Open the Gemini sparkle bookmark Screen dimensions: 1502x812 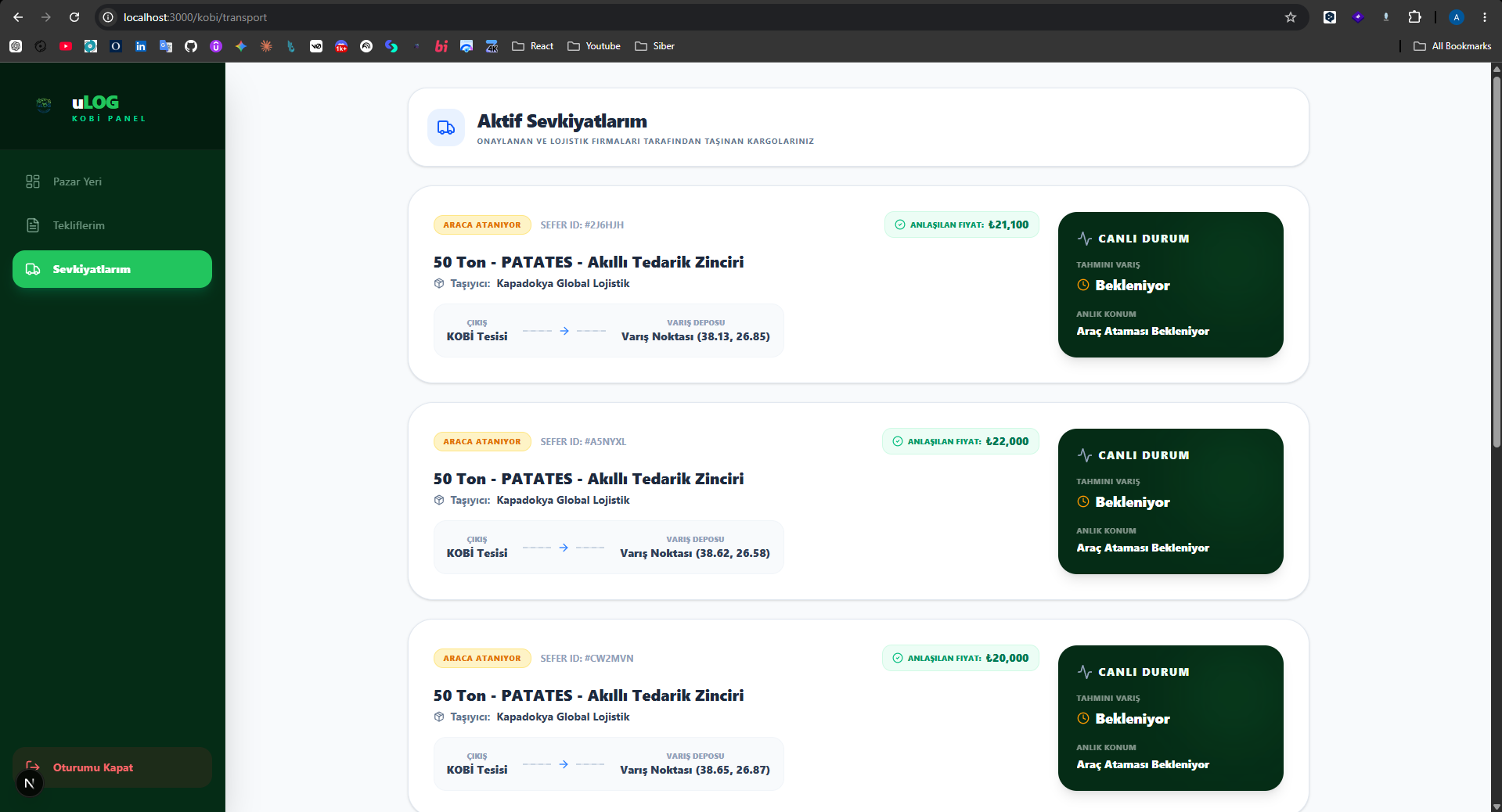241,46
